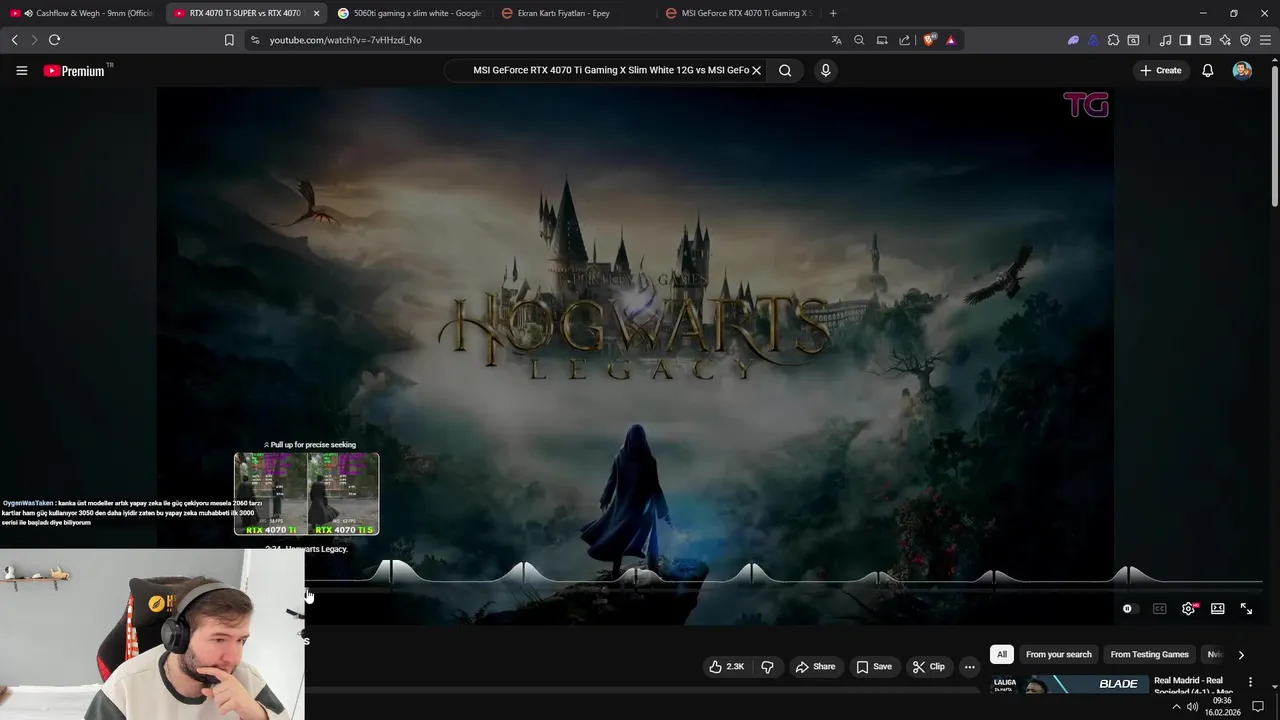Open more actions three-dot button

point(969,667)
